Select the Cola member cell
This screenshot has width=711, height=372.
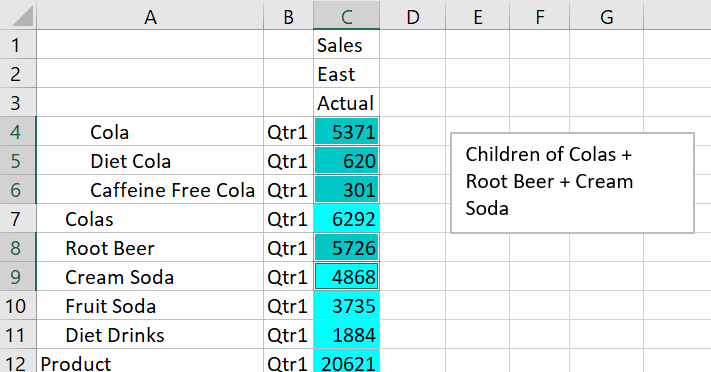pyautogui.click(x=150, y=132)
